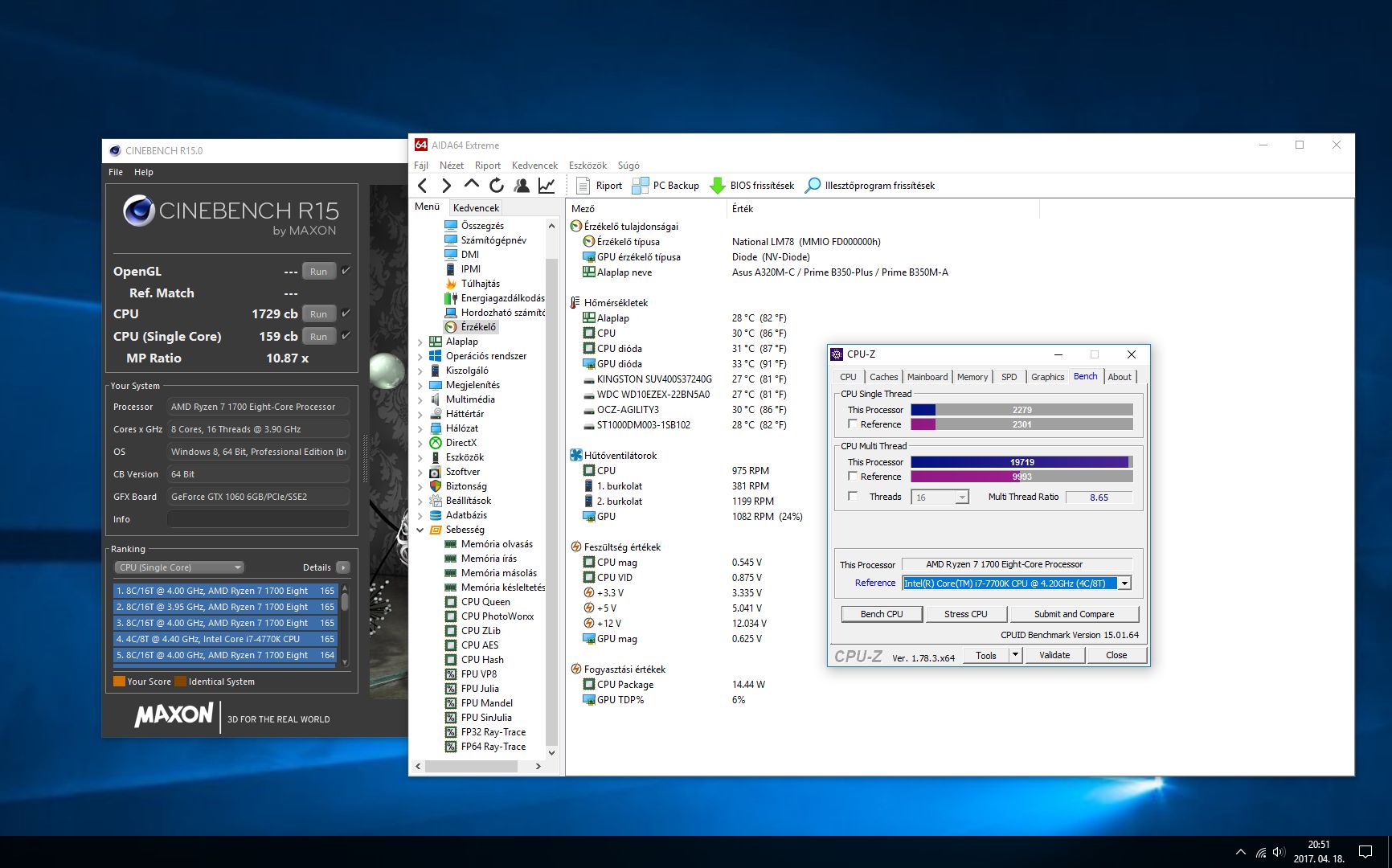Switch to Mainboard tab in CPU-Z
Image resolution: width=1392 pixels, height=868 pixels.
tap(927, 377)
